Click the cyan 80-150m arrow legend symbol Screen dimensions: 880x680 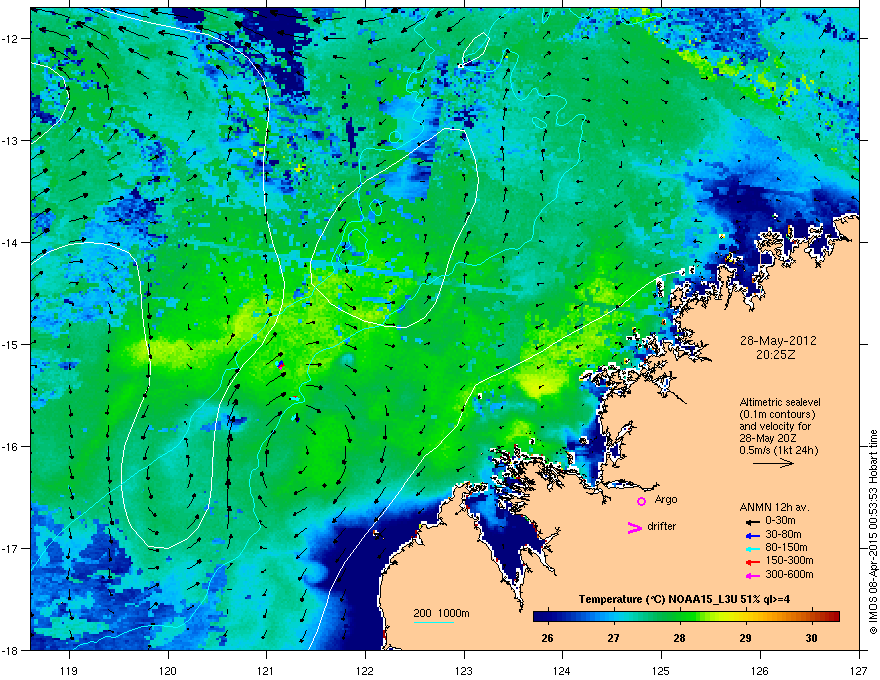tap(753, 548)
